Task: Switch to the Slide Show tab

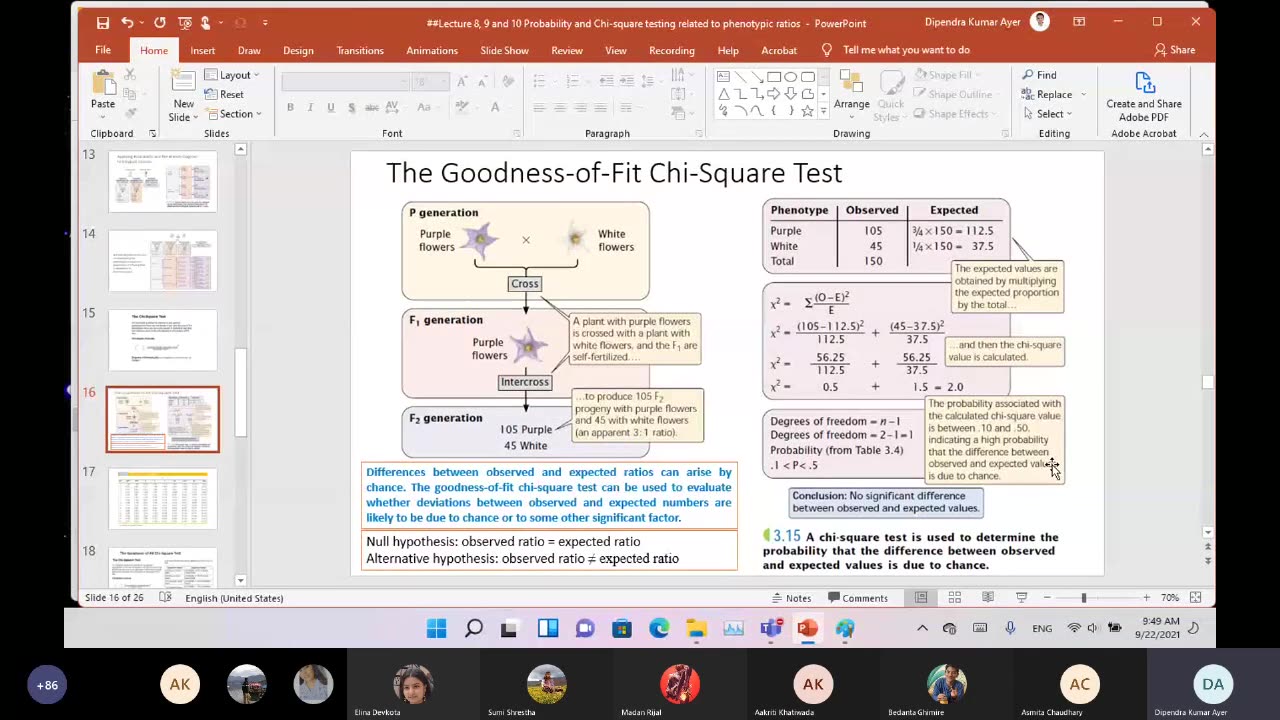Action: click(504, 50)
